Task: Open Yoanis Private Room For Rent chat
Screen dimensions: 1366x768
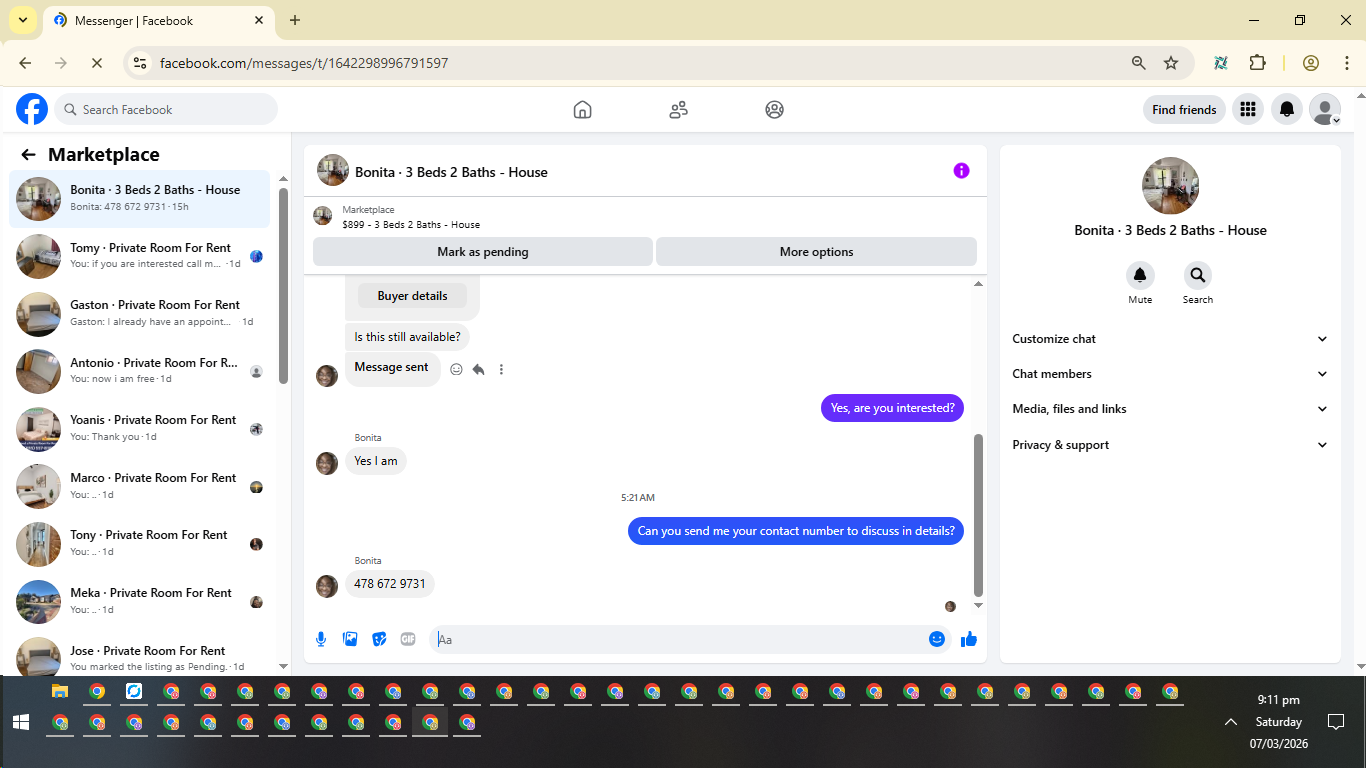Action: click(x=140, y=428)
